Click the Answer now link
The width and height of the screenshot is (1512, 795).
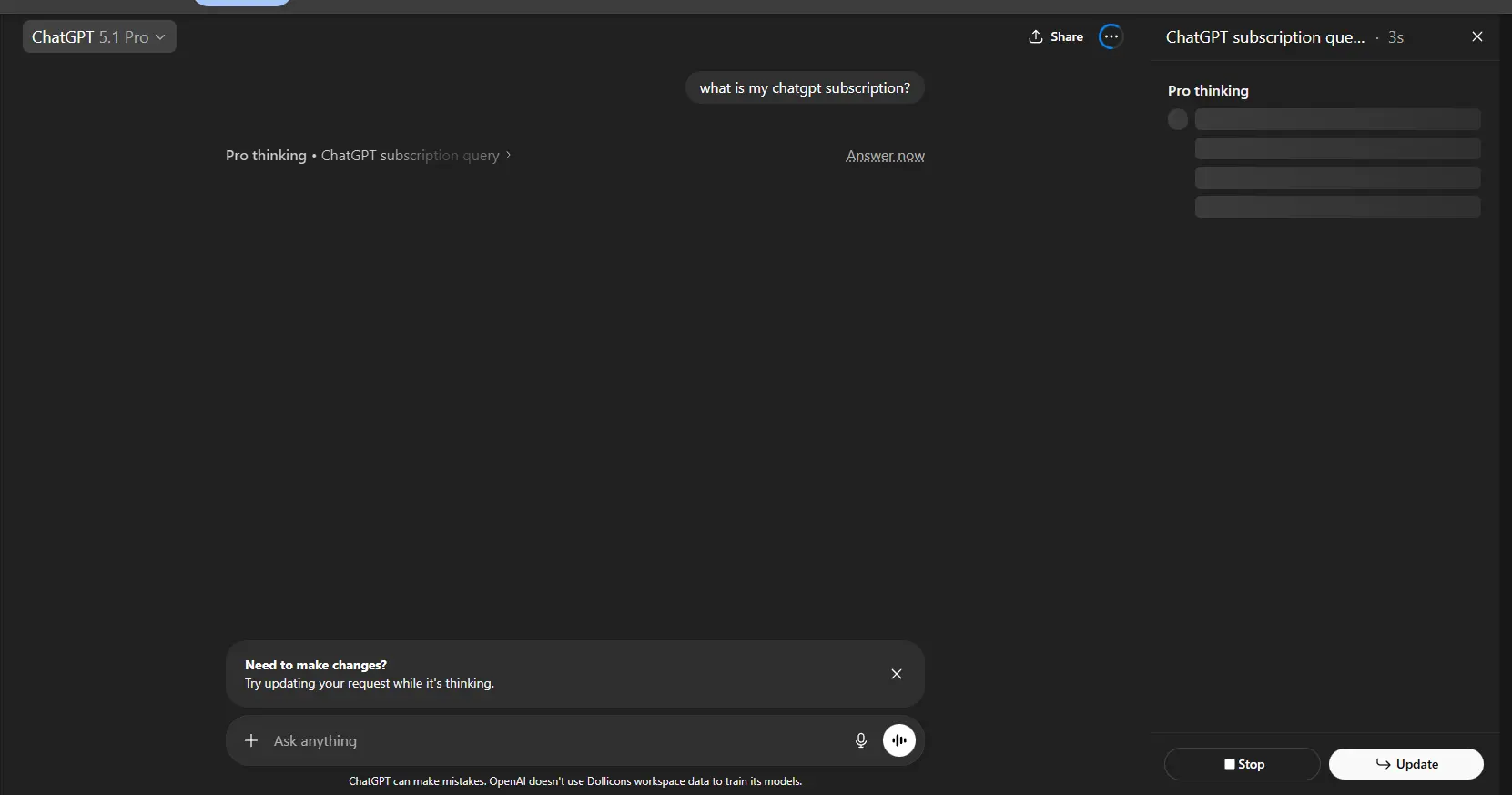tap(885, 156)
